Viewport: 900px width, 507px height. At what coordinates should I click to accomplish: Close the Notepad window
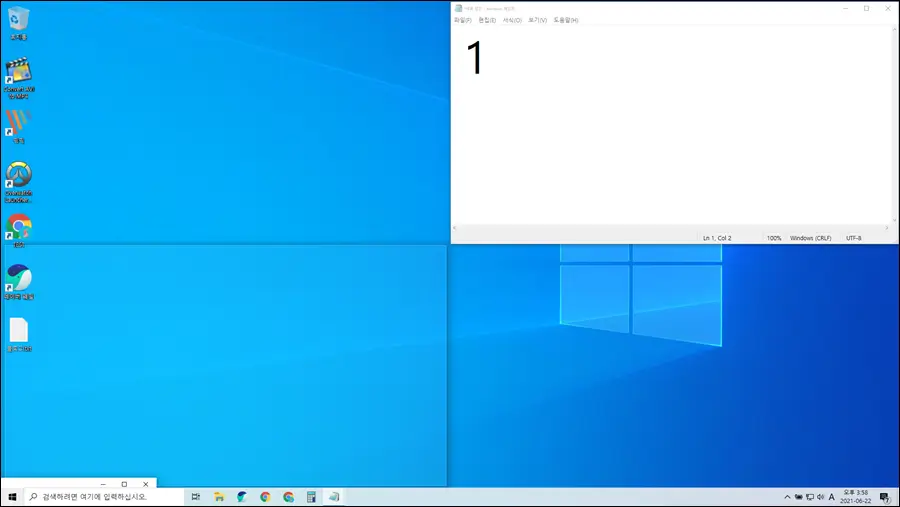pyautogui.click(x=888, y=8)
